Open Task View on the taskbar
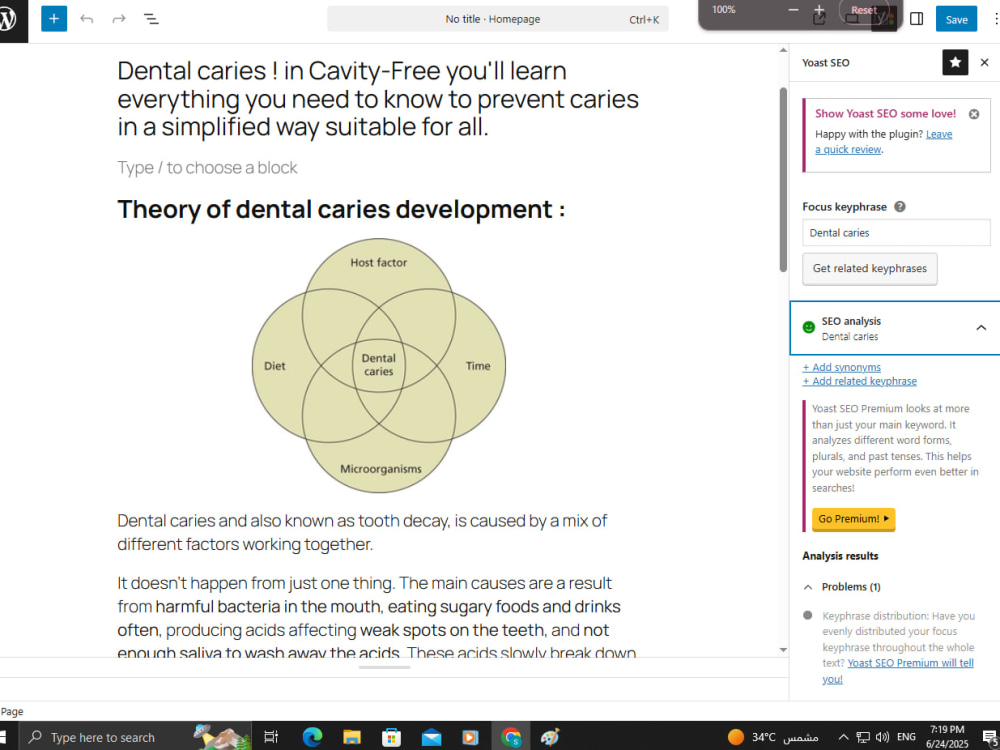The image size is (1000, 750). [x=271, y=737]
